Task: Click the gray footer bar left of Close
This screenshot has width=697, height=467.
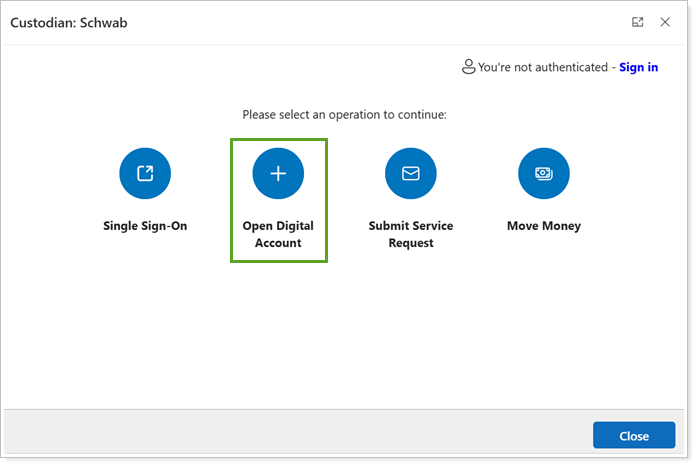Action: point(300,435)
